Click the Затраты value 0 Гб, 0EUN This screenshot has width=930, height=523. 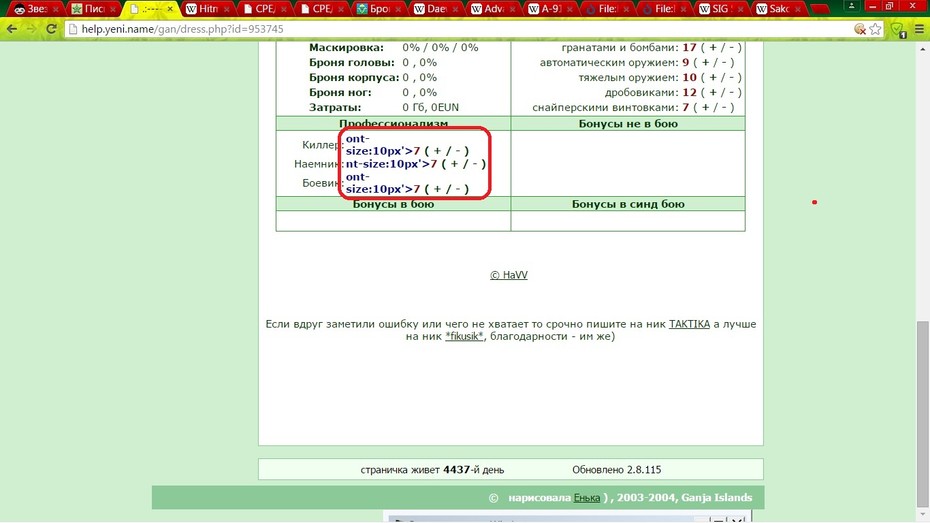[431, 108]
